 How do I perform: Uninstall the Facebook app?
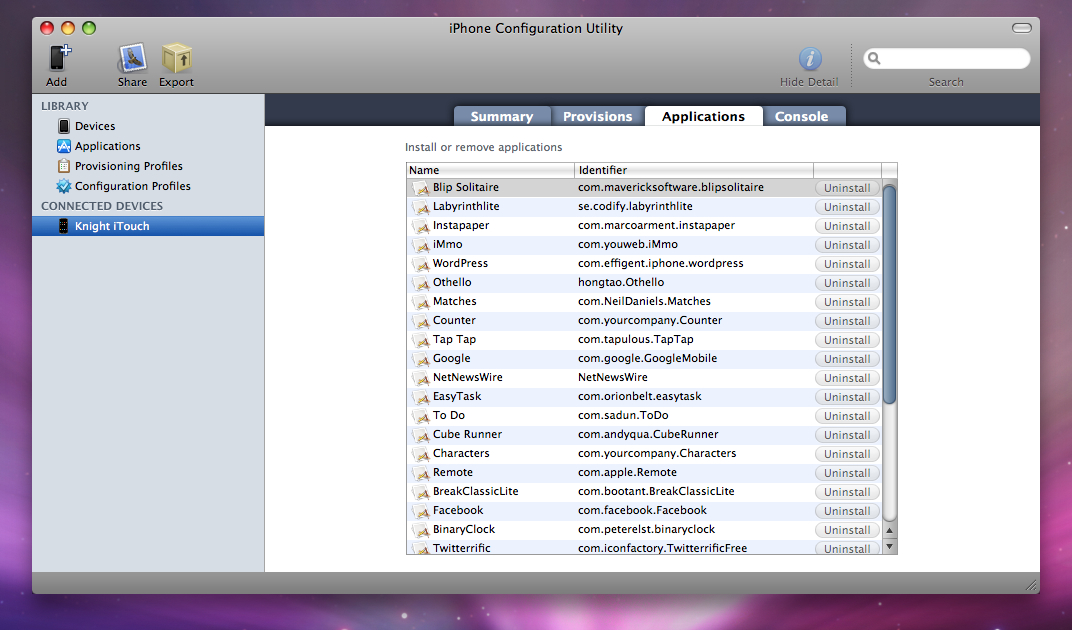click(x=847, y=511)
